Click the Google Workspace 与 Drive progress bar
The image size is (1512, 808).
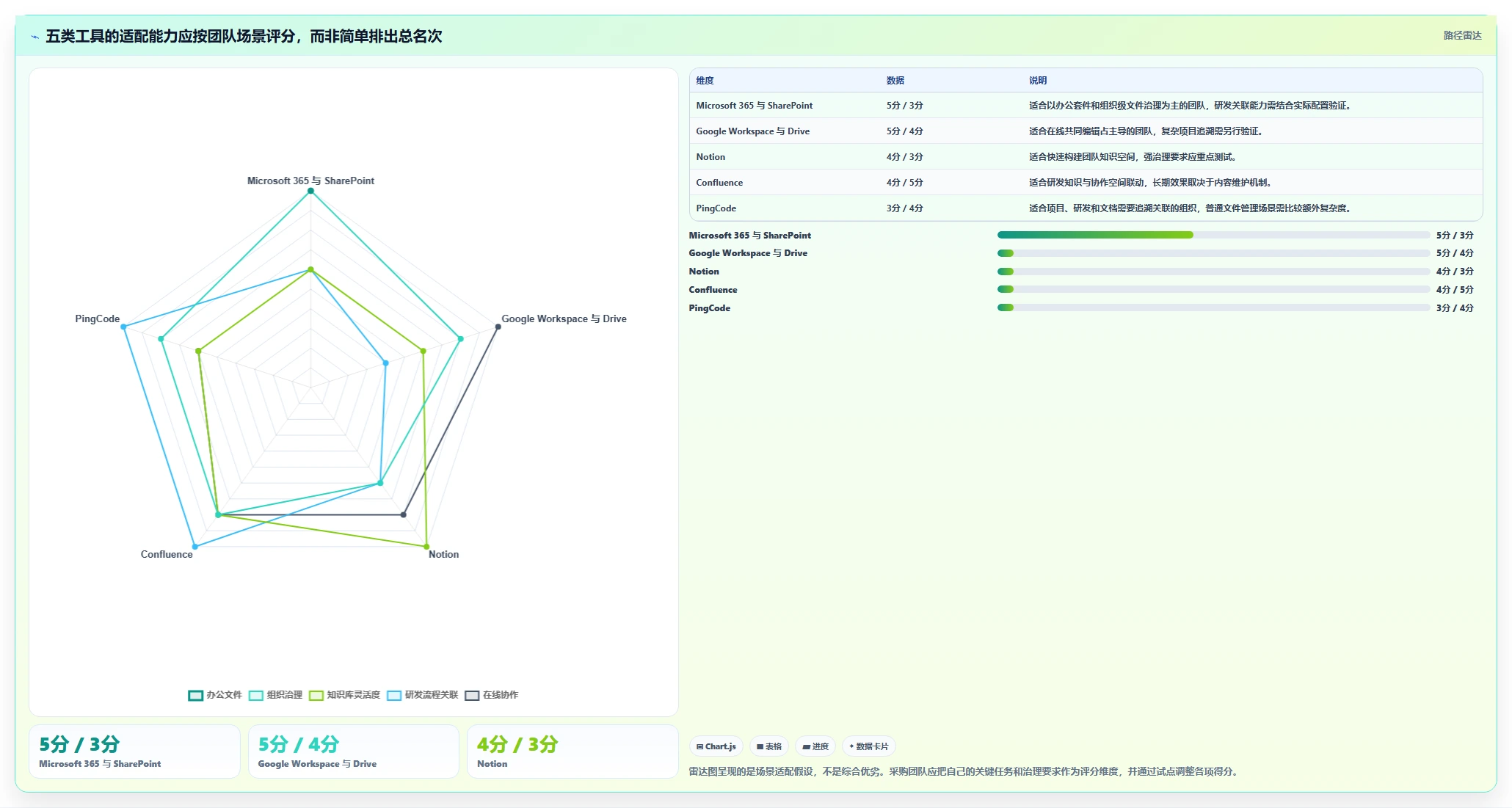[1213, 253]
